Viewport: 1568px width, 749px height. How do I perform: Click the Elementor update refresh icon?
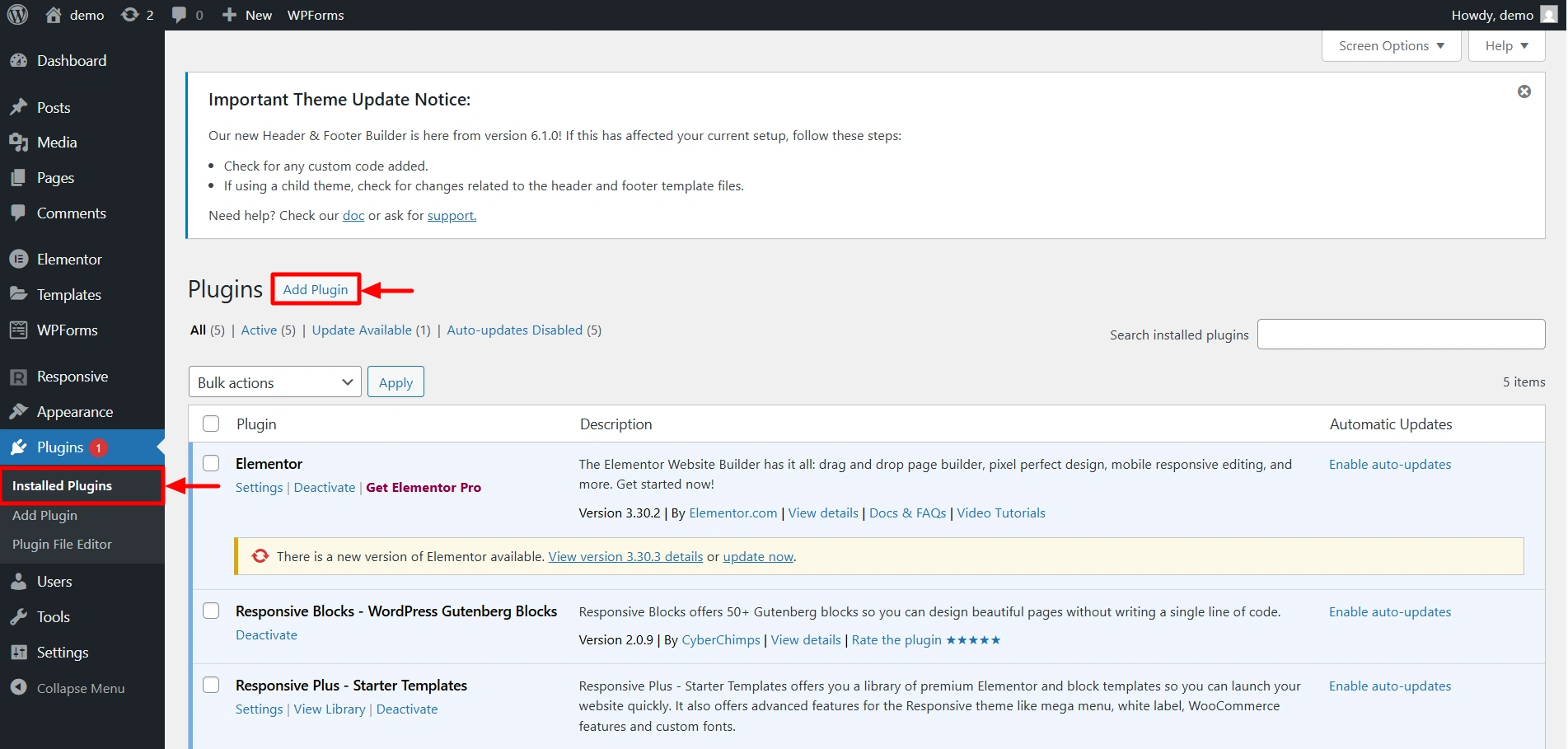(x=260, y=556)
